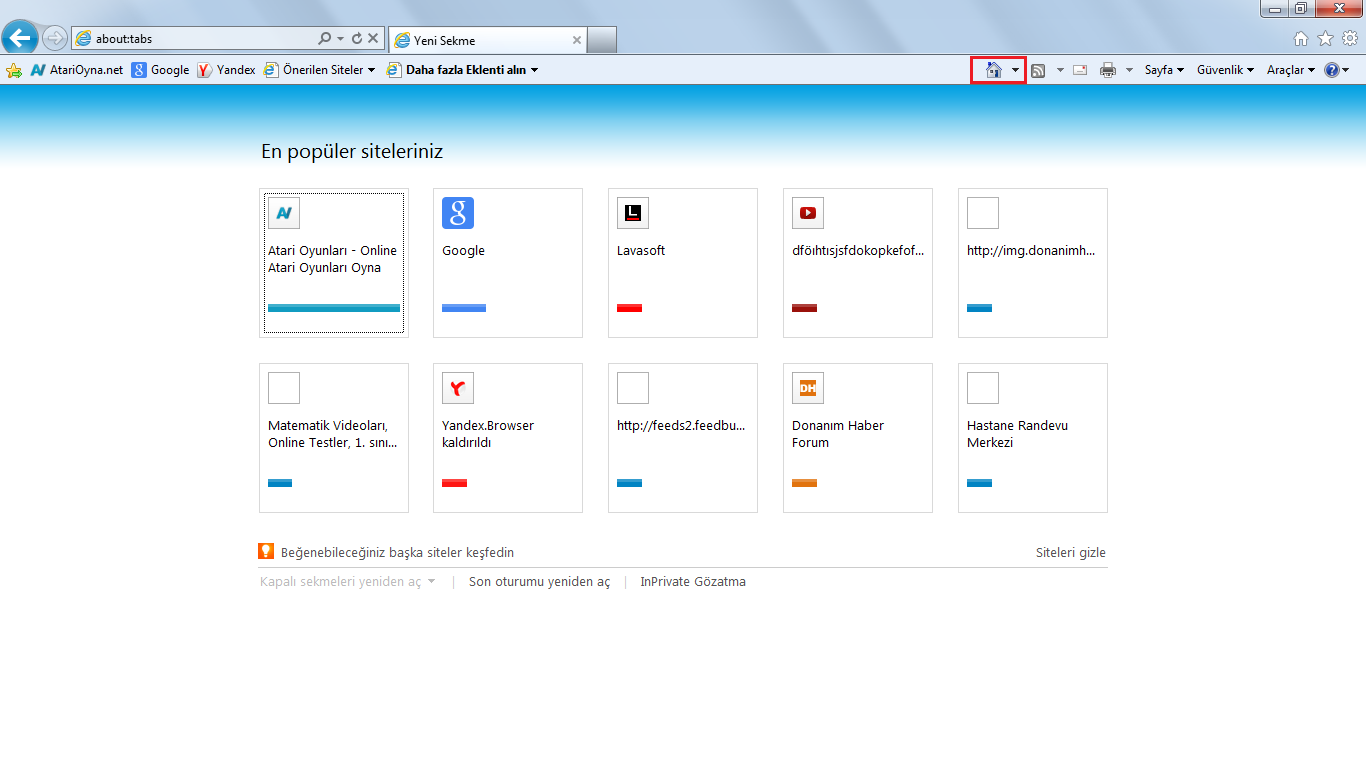Open the AtariOyna.net favorite
This screenshot has width=1366, height=768.
(x=77, y=70)
